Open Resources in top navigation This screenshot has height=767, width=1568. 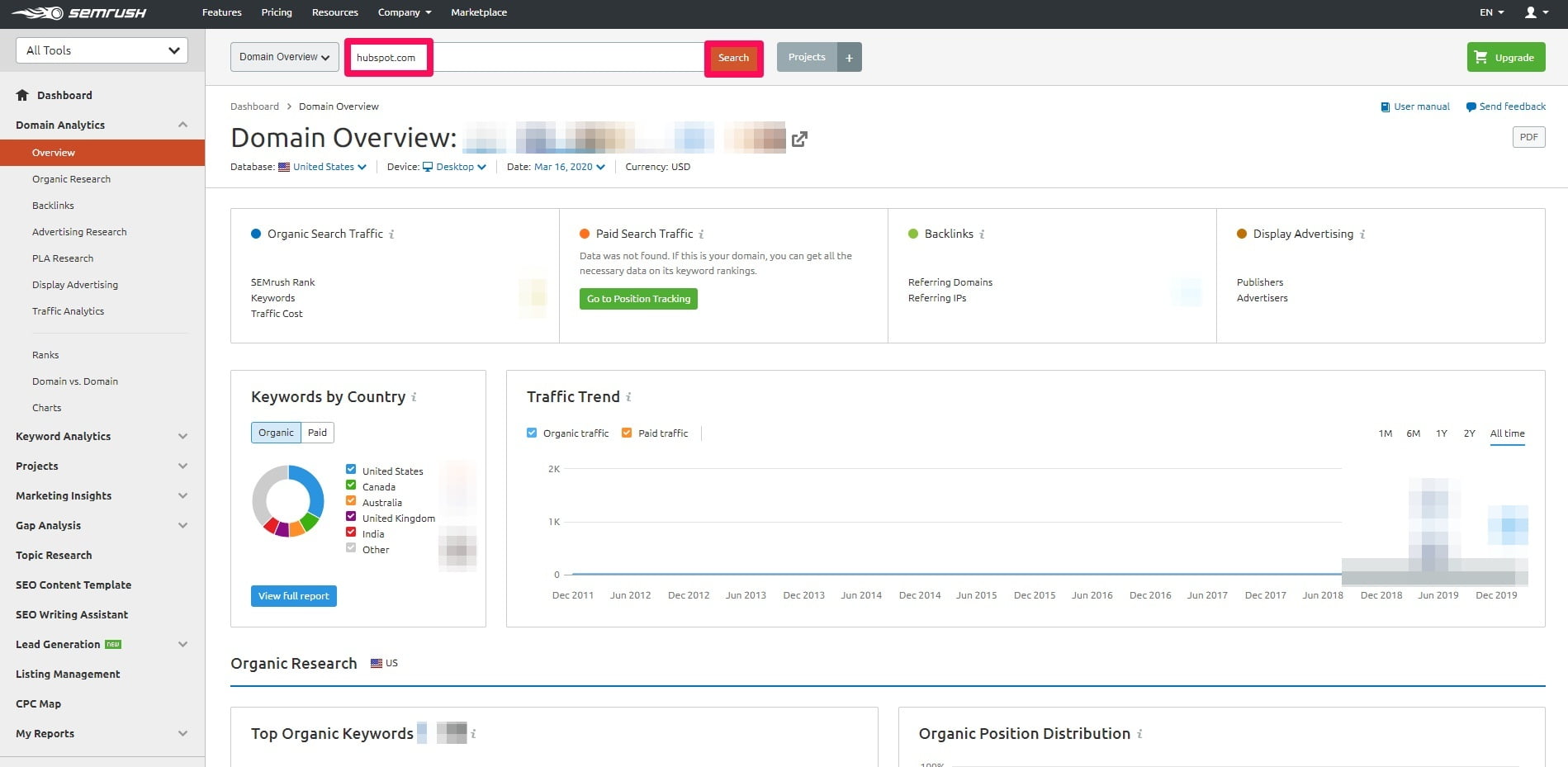pos(335,12)
